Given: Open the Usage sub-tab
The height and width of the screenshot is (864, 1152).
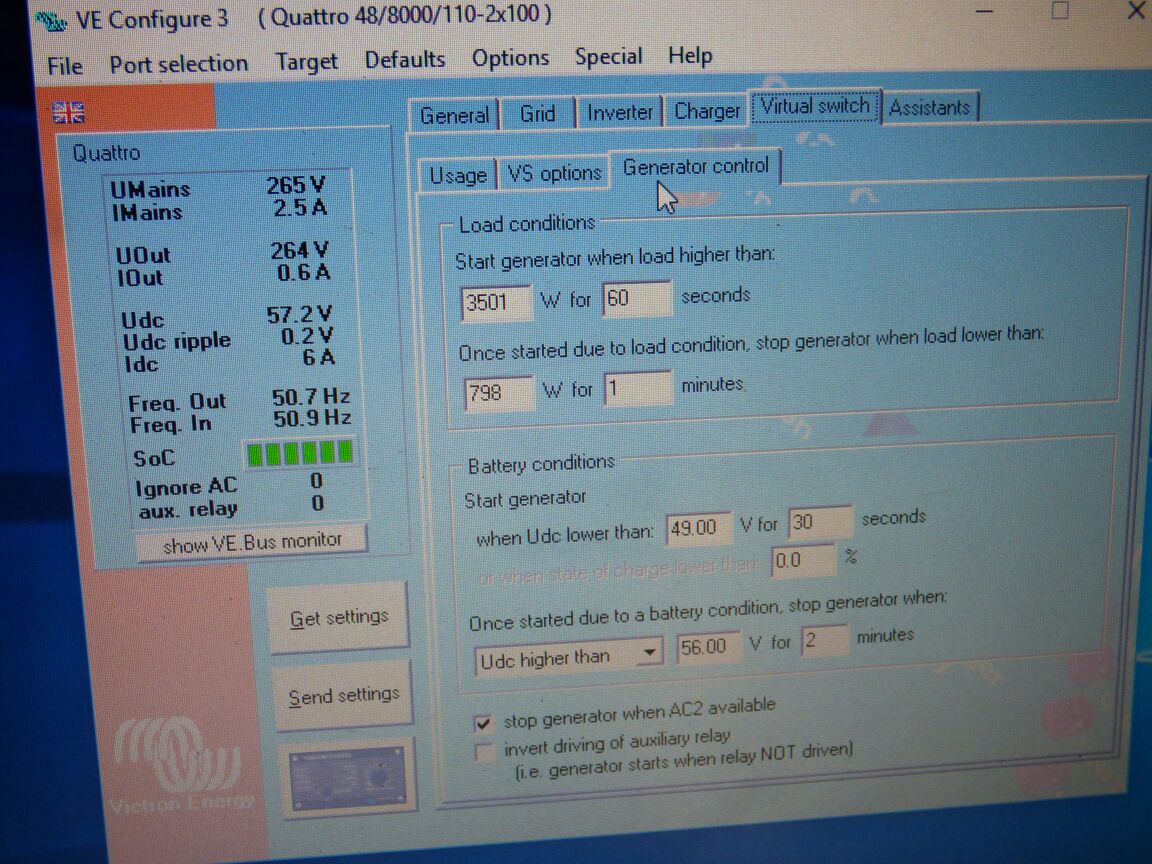Looking at the screenshot, I should click(x=458, y=176).
